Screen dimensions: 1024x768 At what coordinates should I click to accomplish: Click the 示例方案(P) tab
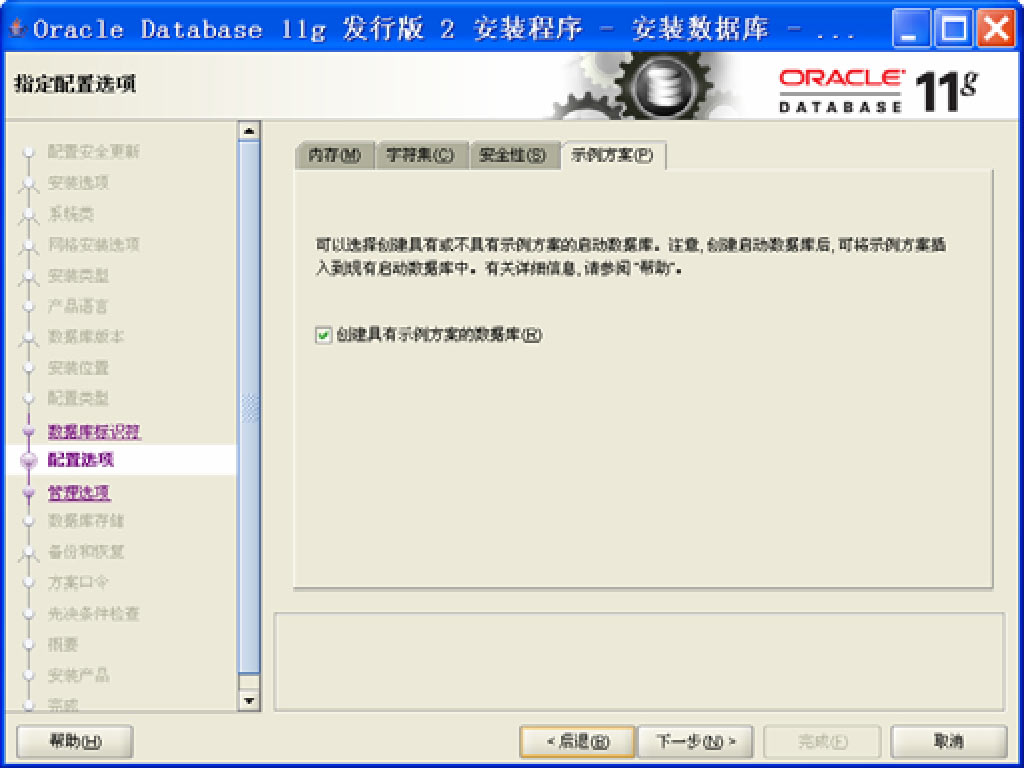613,155
